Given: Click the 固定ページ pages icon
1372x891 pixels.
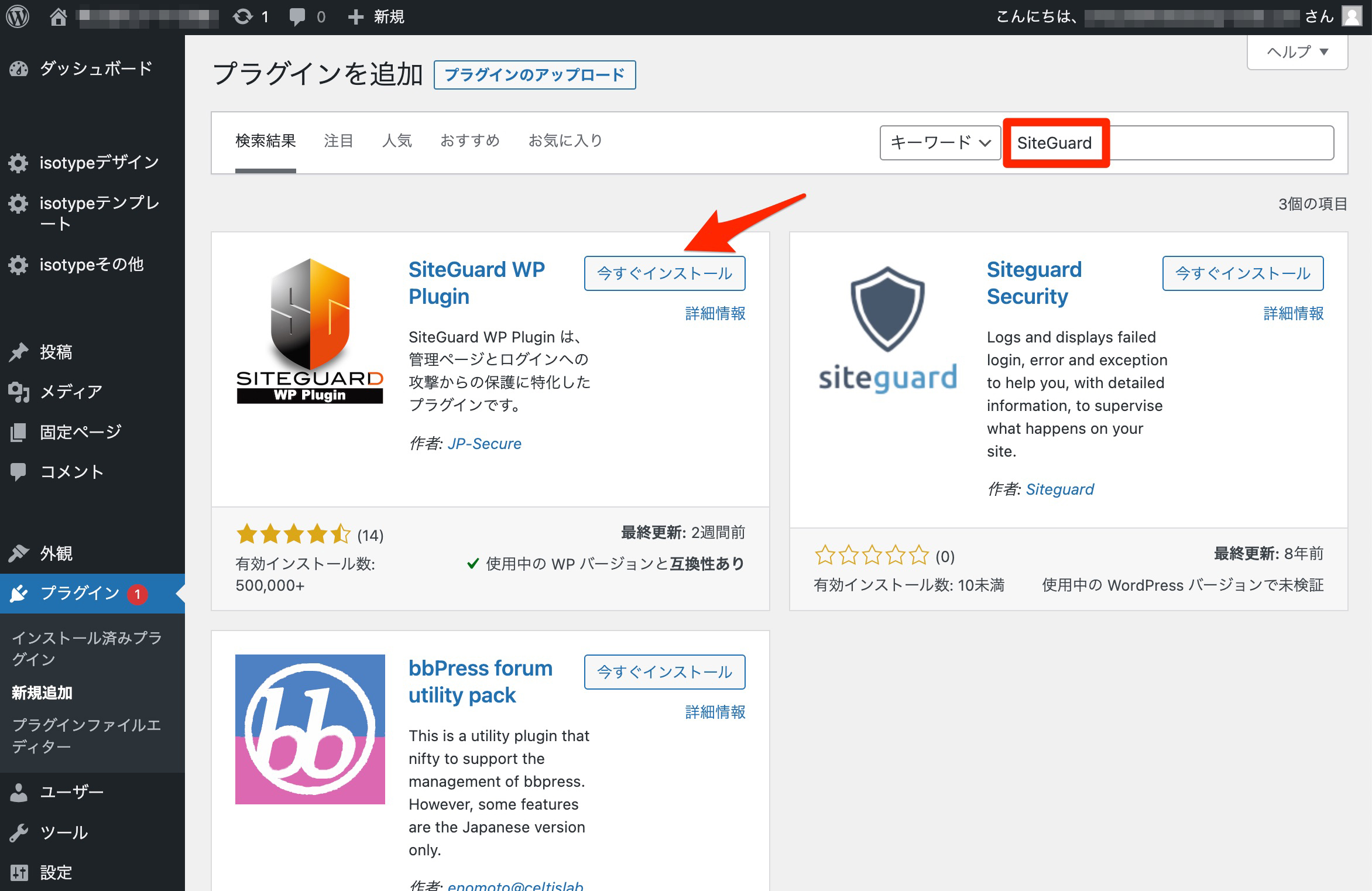Looking at the screenshot, I should click(x=19, y=432).
